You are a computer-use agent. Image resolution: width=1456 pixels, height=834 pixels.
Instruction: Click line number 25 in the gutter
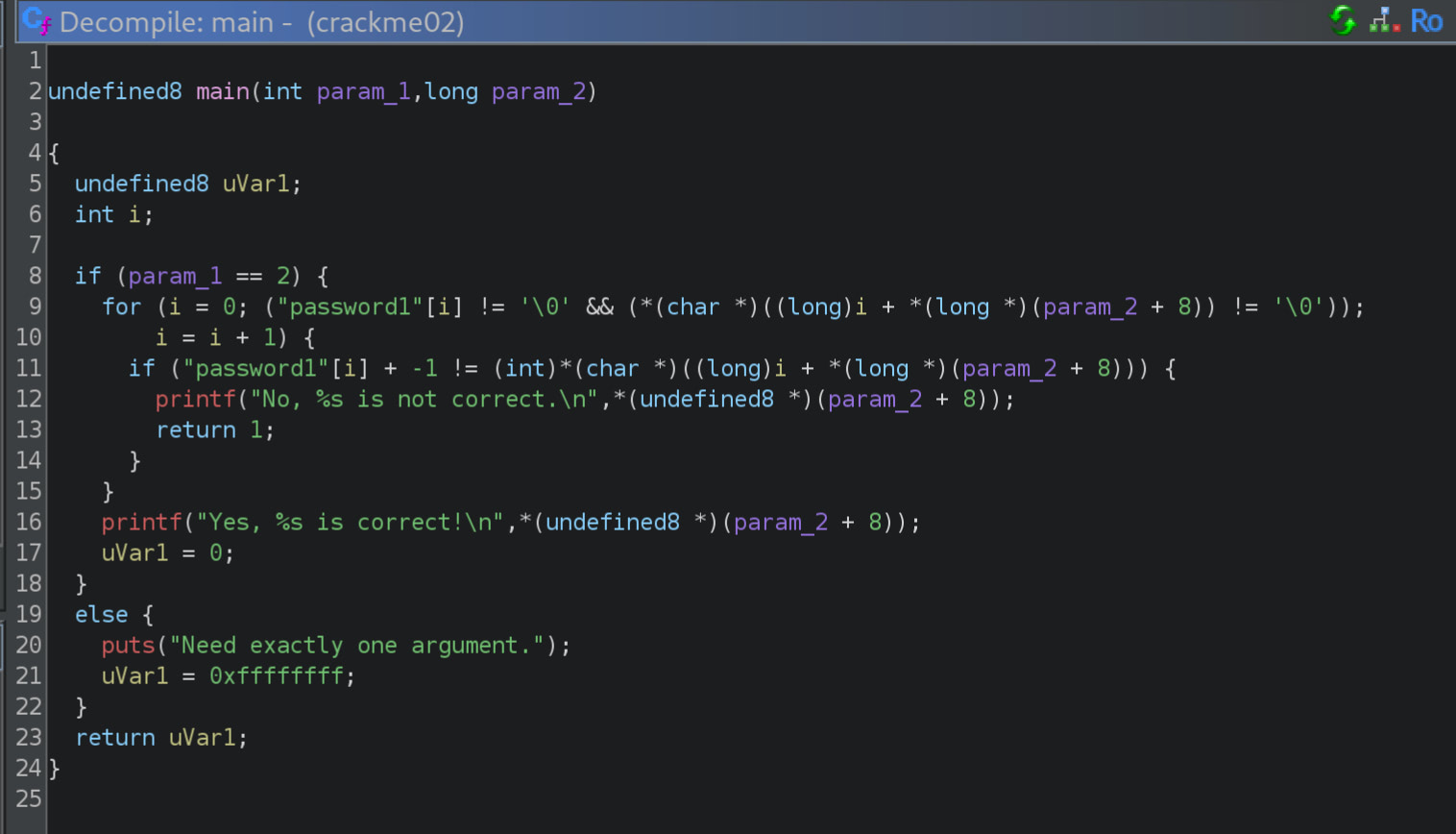tap(29, 799)
